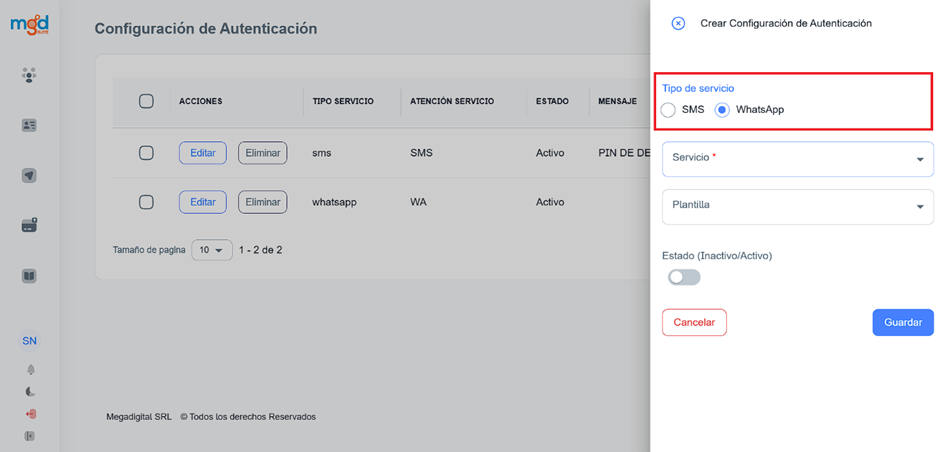940x452 pixels.
Task: Open the users group sidebar icon
Action: [x=30, y=75]
